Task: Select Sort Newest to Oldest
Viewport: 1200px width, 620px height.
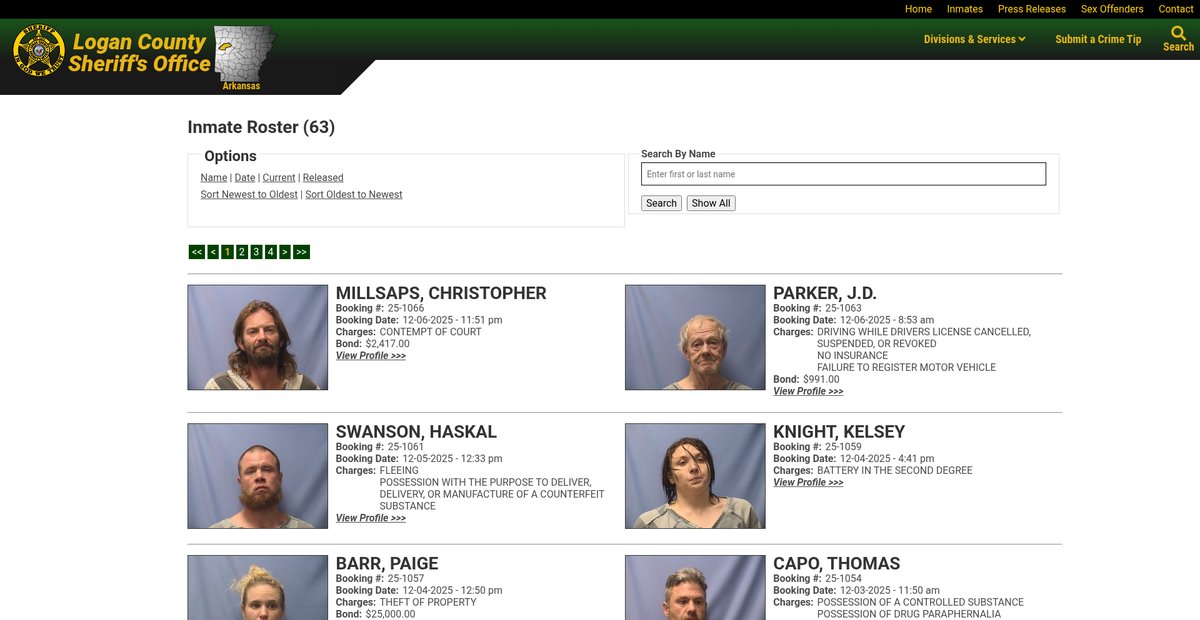Action: point(249,195)
